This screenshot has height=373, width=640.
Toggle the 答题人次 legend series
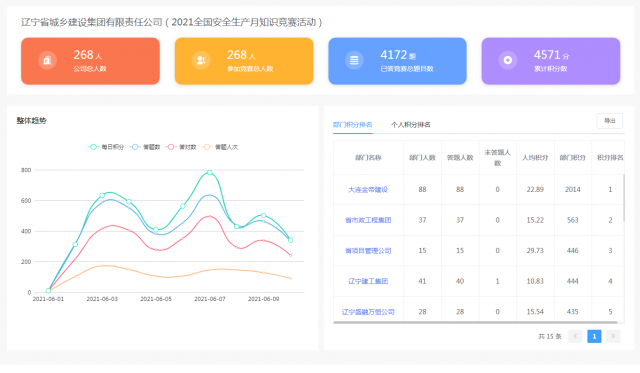(220, 147)
